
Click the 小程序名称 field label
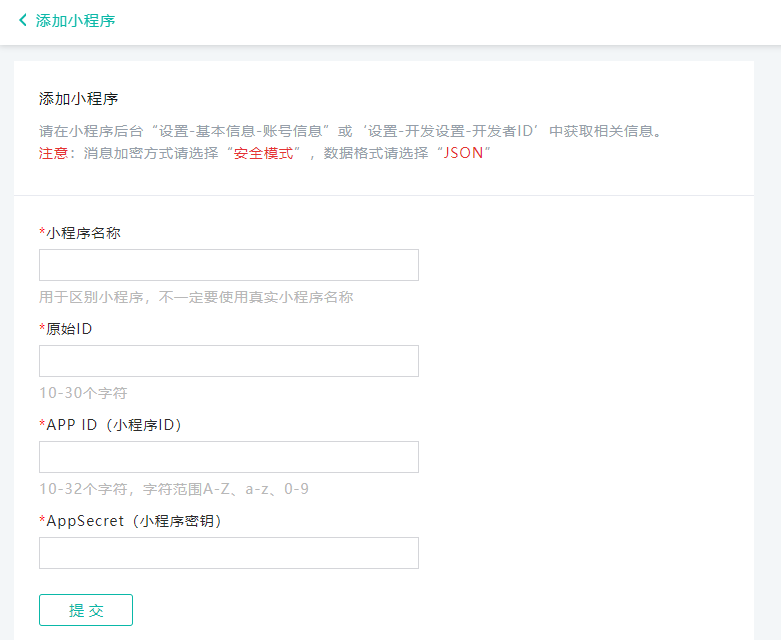point(84,233)
